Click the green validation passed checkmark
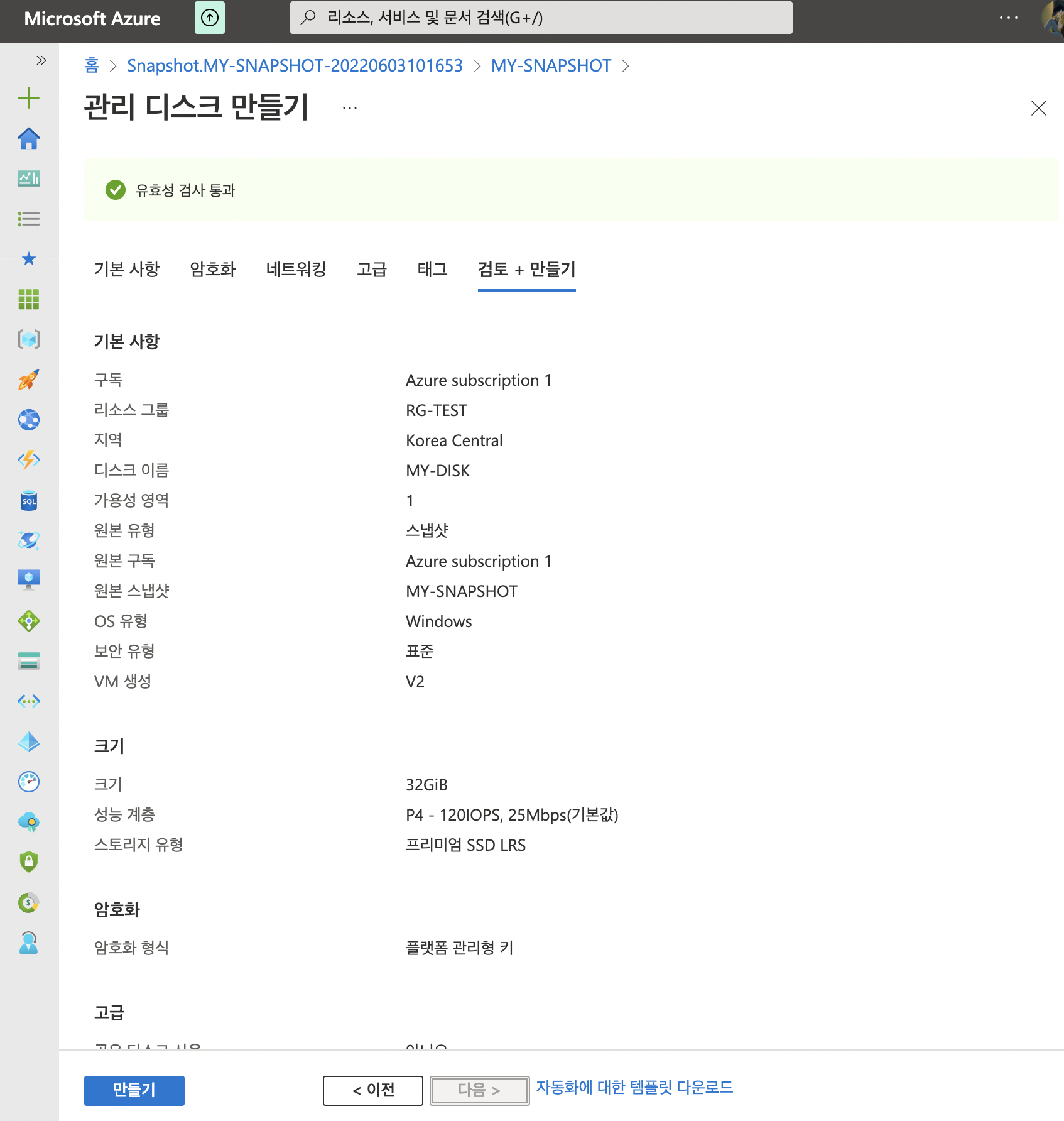This screenshot has width=1064, height=1121. click(x=116, y=190)
